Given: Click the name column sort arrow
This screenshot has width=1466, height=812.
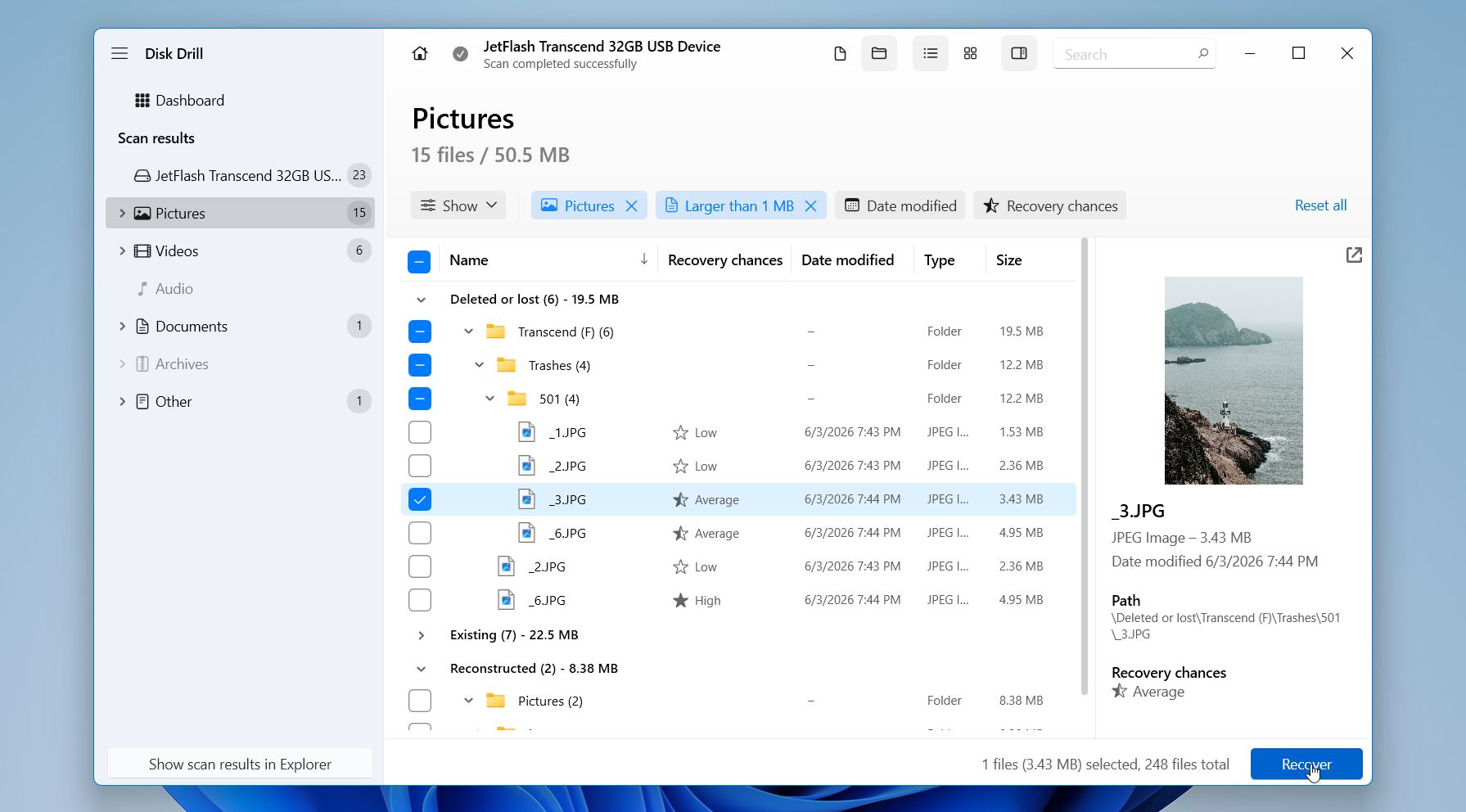Looking at the screenshot, I should point(644,259).
